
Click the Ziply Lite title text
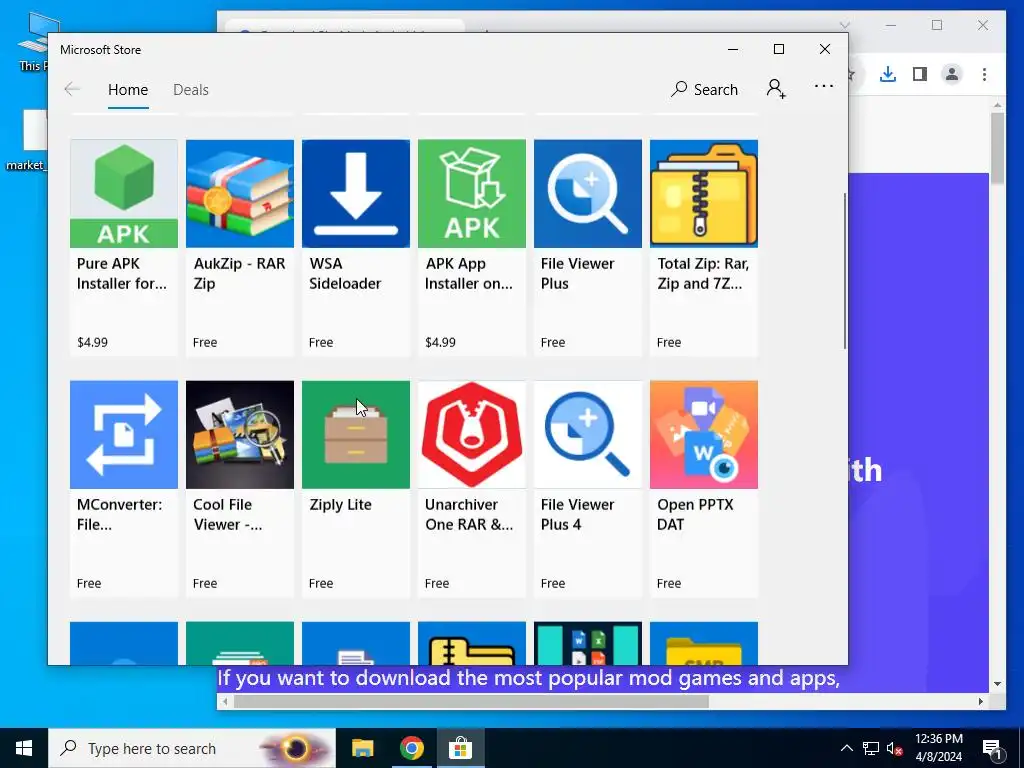[x=340, y=505]
